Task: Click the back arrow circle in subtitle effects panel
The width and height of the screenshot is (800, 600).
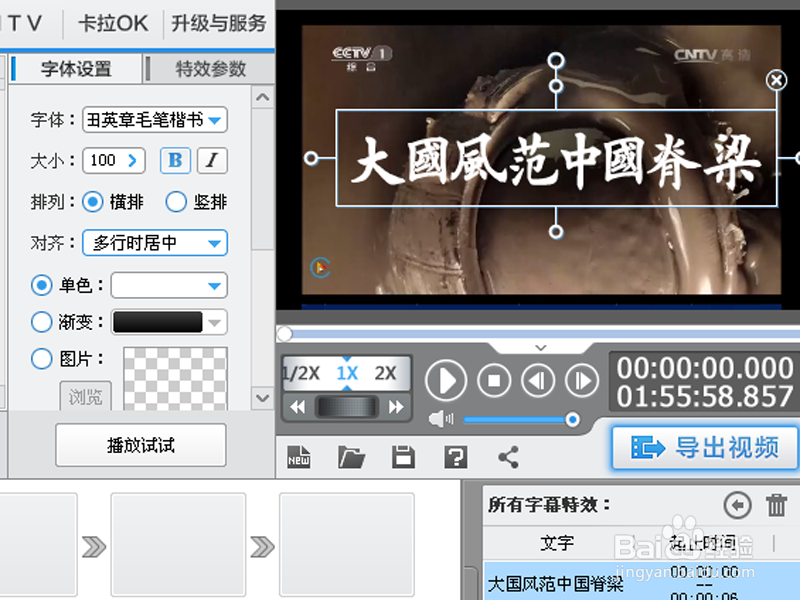Action: pyautogui.click(x=737, y=505)
